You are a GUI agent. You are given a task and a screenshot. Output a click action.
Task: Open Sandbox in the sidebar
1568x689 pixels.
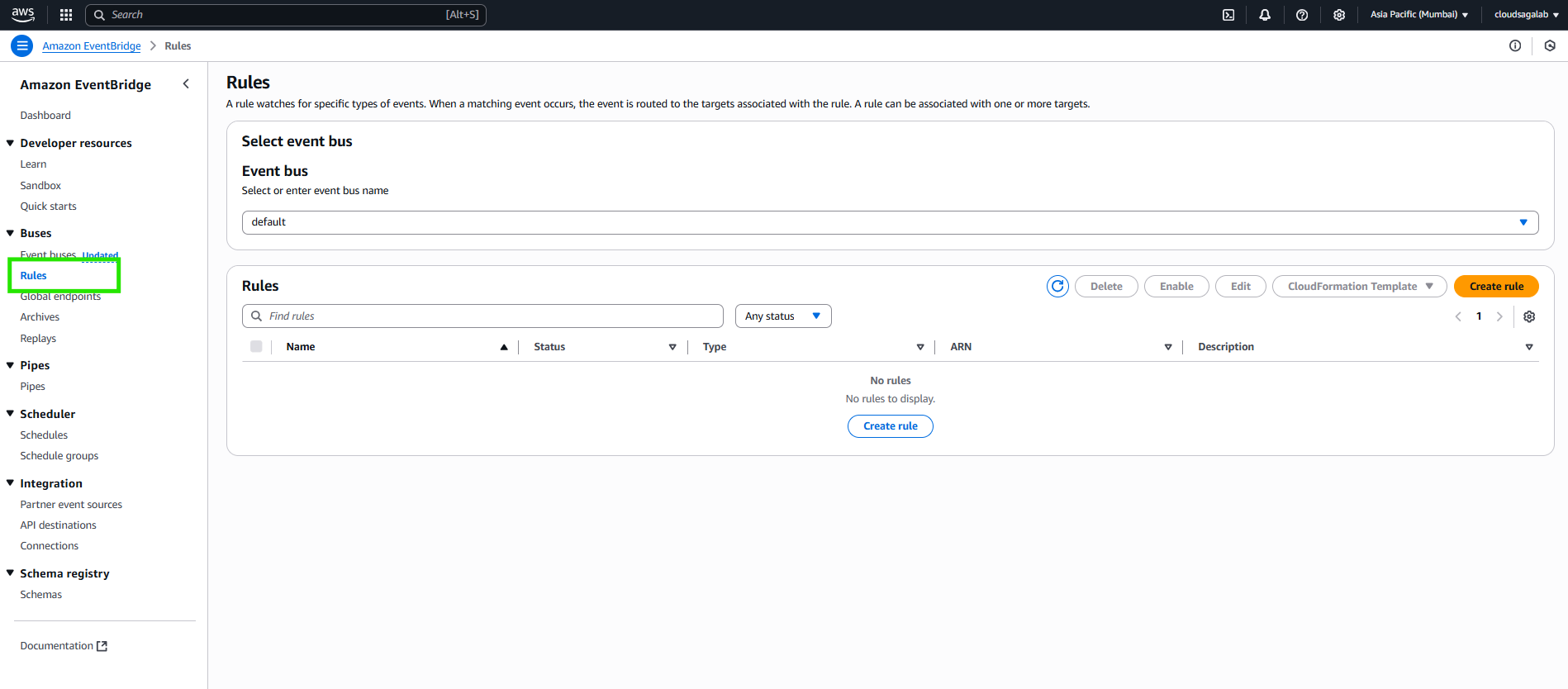[40, 185]
